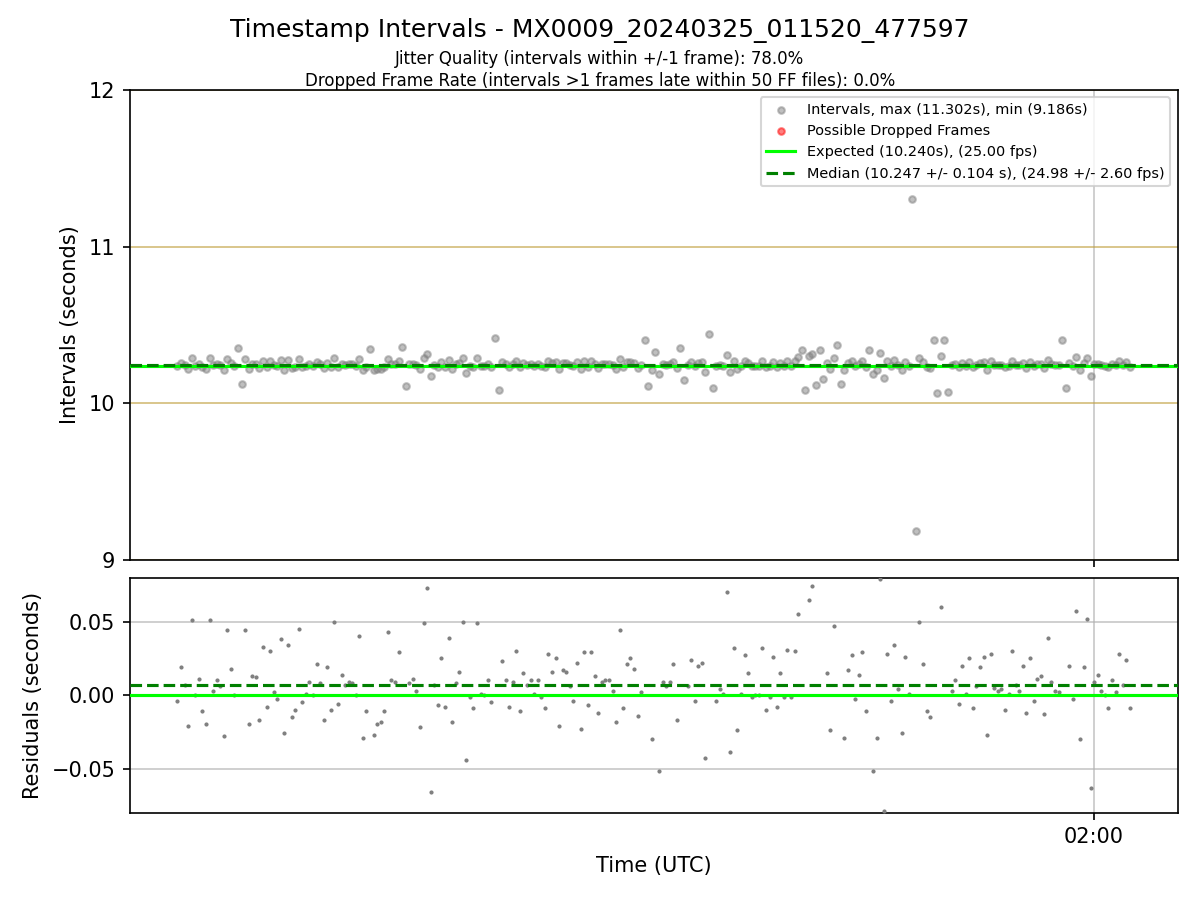Viewport: 1200px width, 900px height.
Task: Click the Intervals (seconds) y-axis label
Action: (x=69, y=325)
